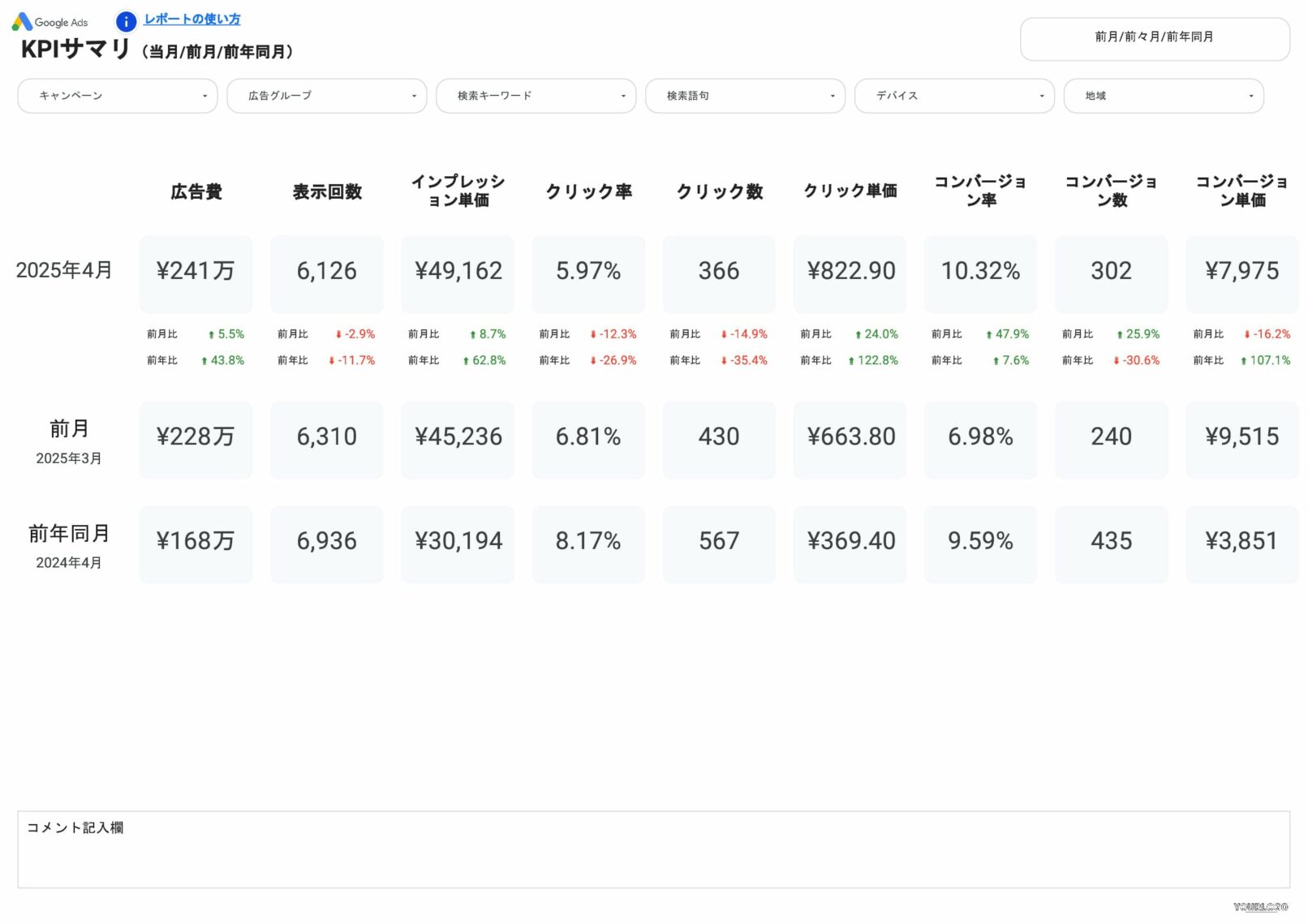Click the Google Ads logo

click(x=49, y=22)
